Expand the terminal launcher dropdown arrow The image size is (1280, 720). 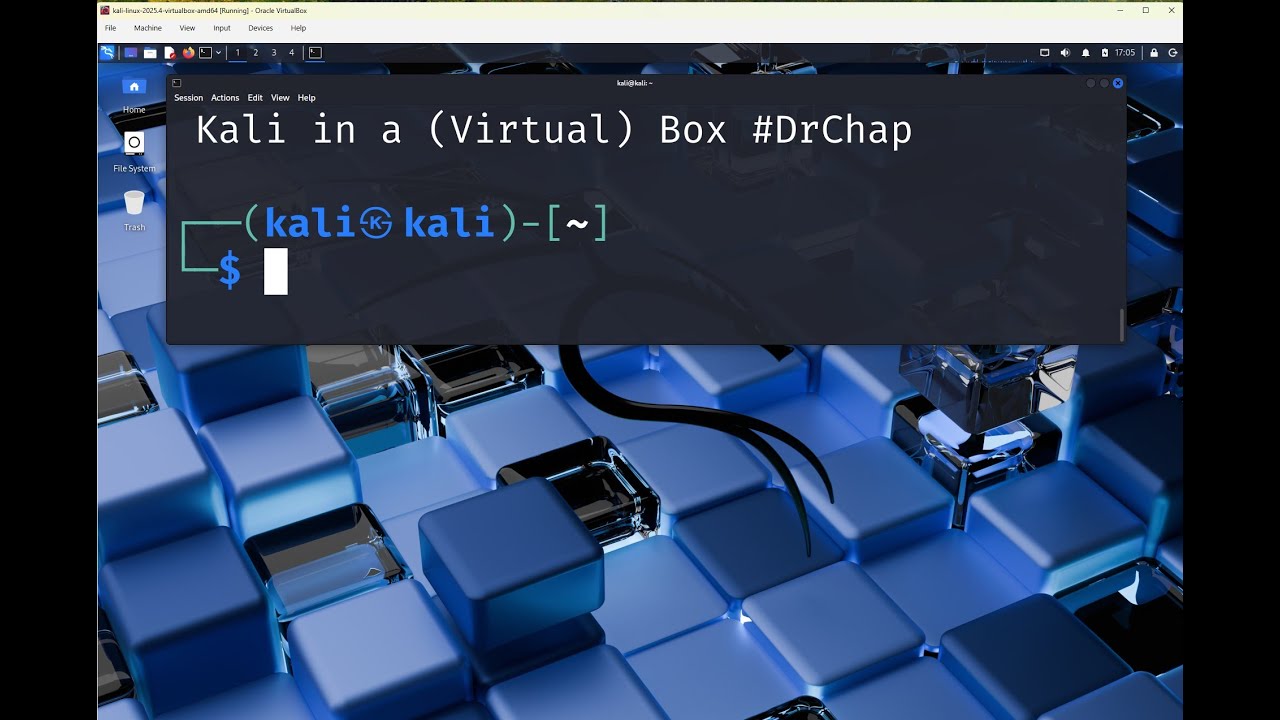click(218, 52)
